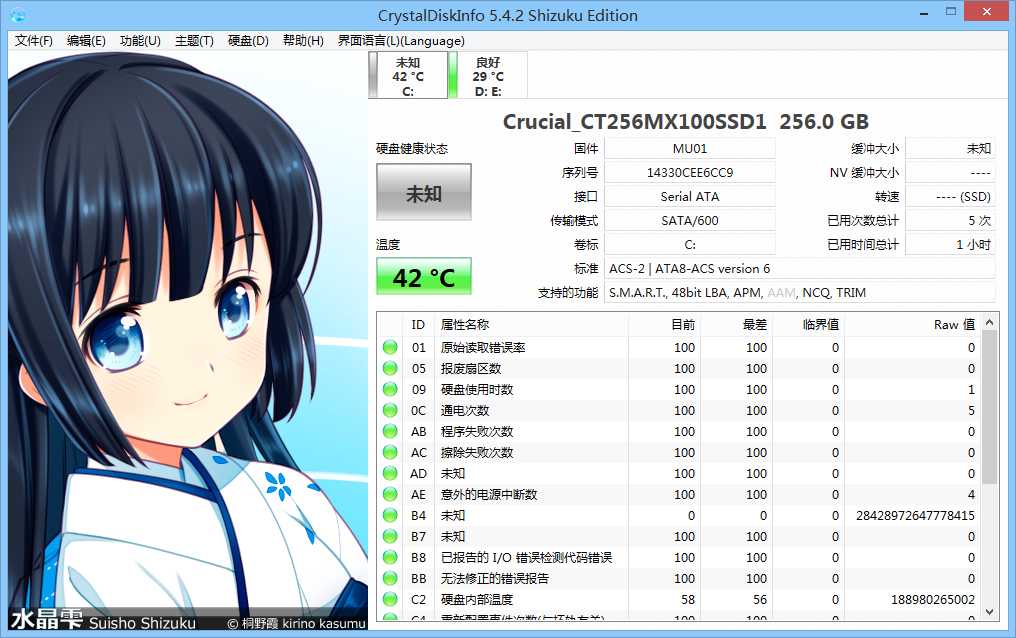The height and width of the screenshot is (638, 1016).
Task: Open the 主题(T) menu
Action: pyautogui.click(x=194, y=41)
